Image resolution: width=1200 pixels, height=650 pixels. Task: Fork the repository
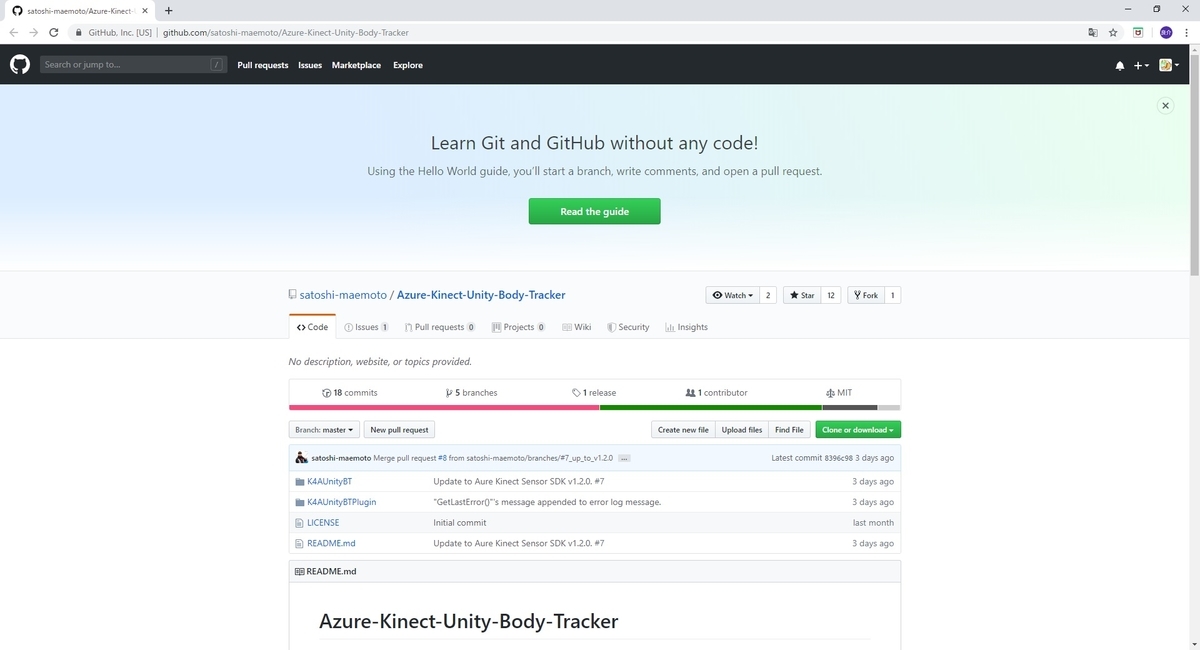pyautogui.click(x=865, y=295)
